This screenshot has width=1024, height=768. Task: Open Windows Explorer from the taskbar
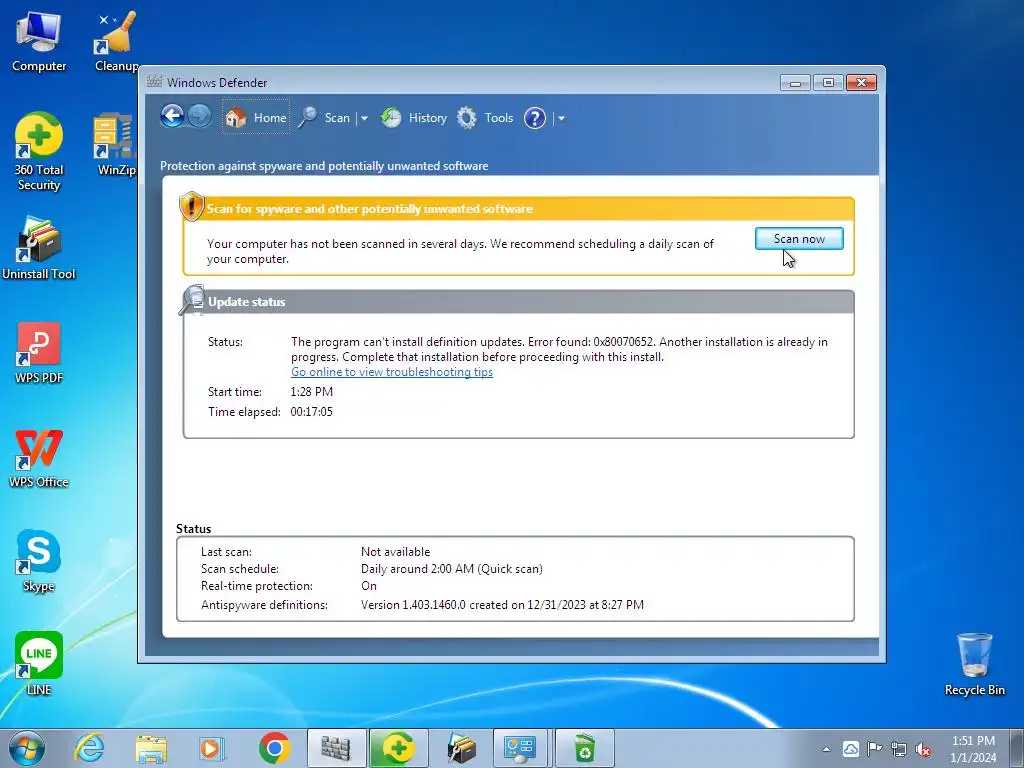(x=151, y=748)
